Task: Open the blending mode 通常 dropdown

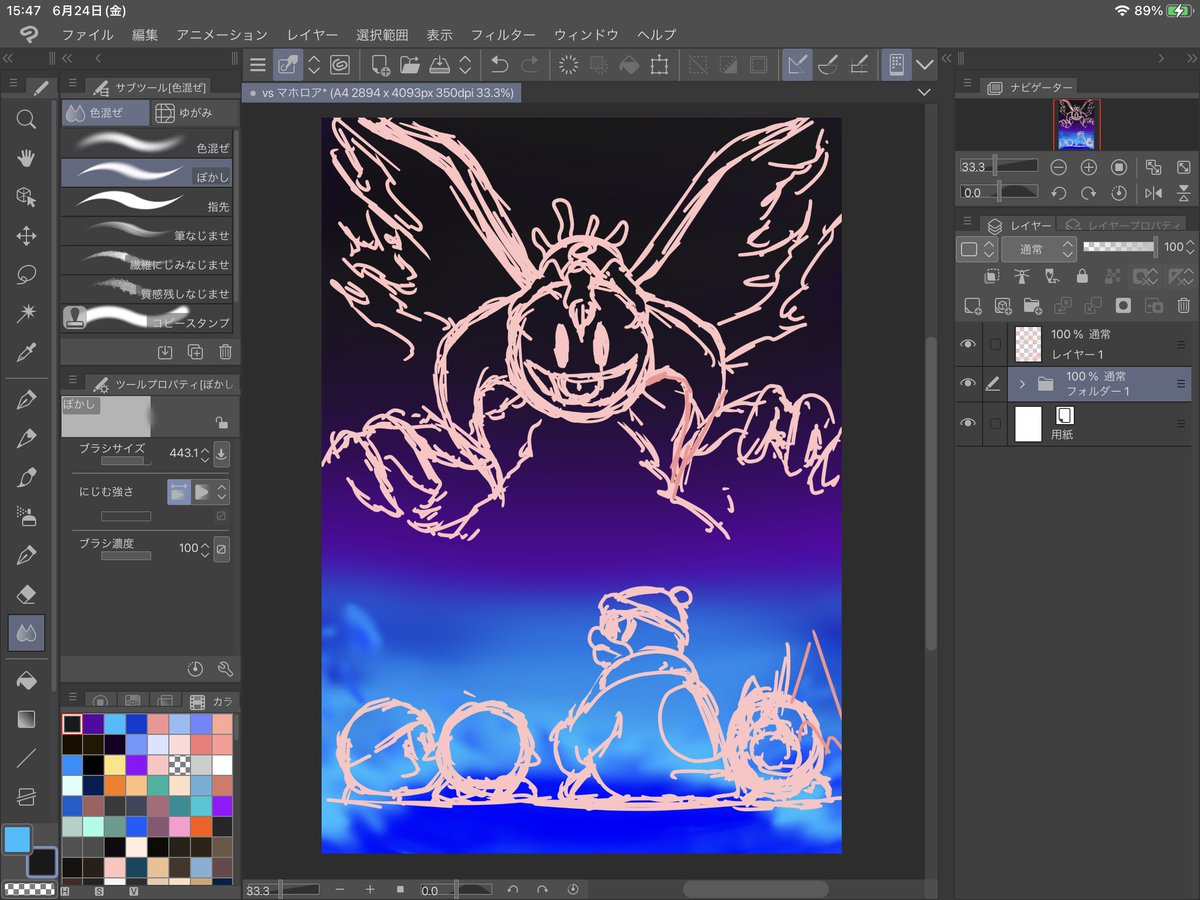Action: (x=1039, y=247)
